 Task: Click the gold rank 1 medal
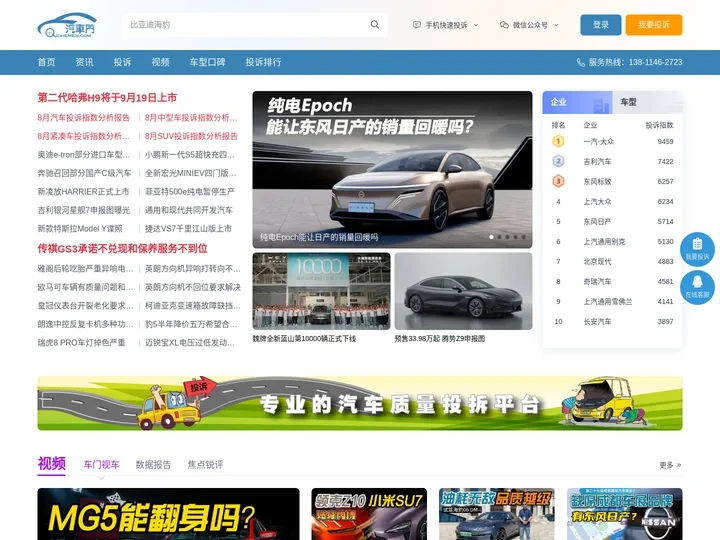[x=558, y=141]
